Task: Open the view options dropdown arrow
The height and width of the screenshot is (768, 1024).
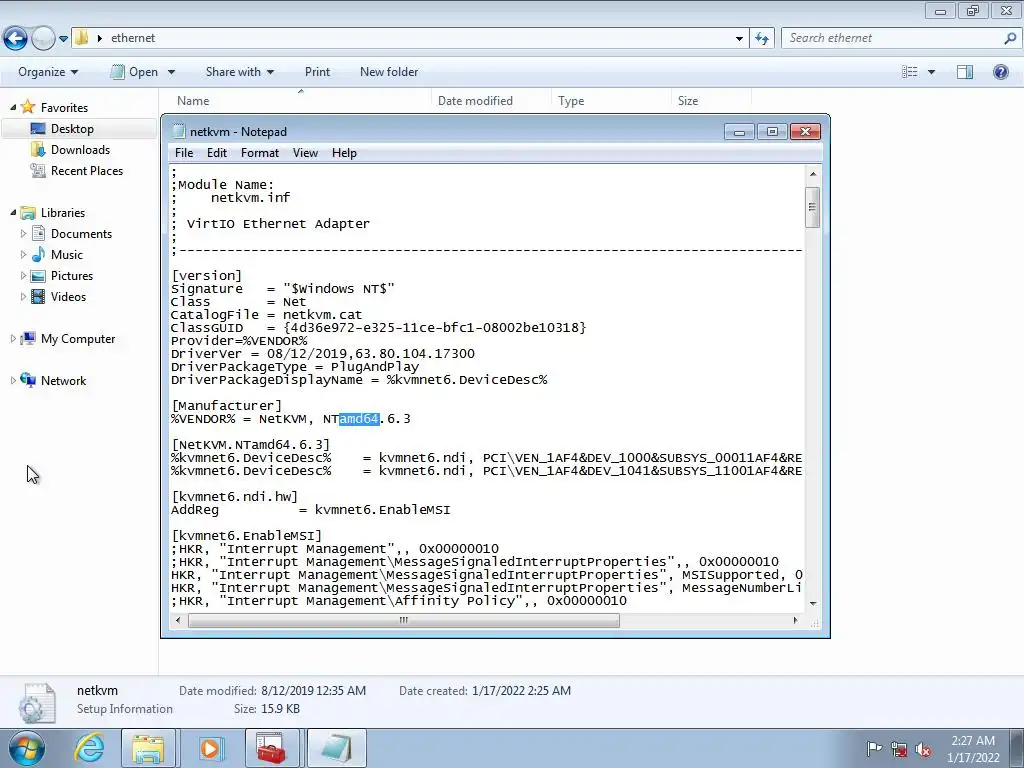Action: (x=931, y=72)
